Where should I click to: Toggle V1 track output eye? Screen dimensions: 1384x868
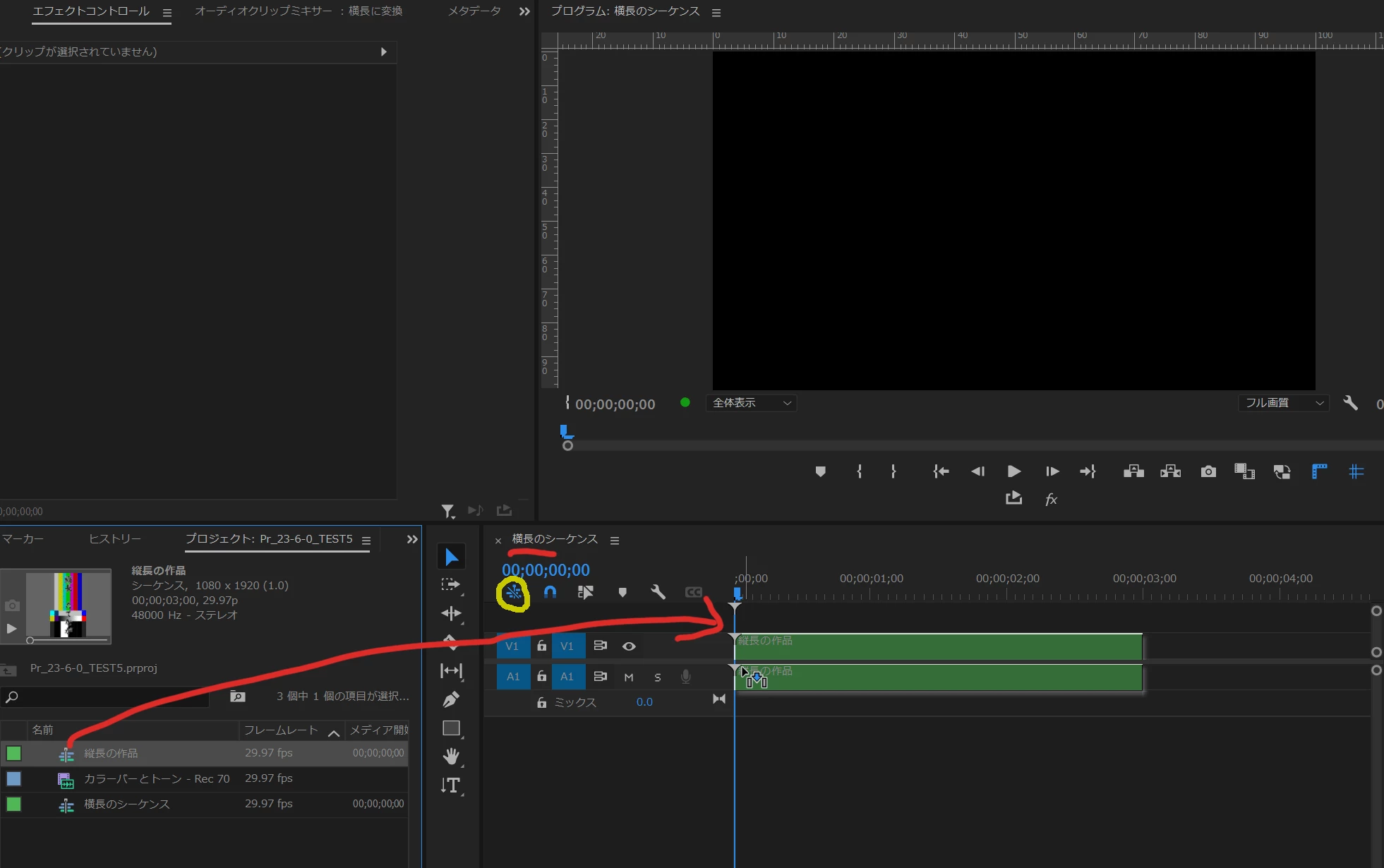pos(629,646)
